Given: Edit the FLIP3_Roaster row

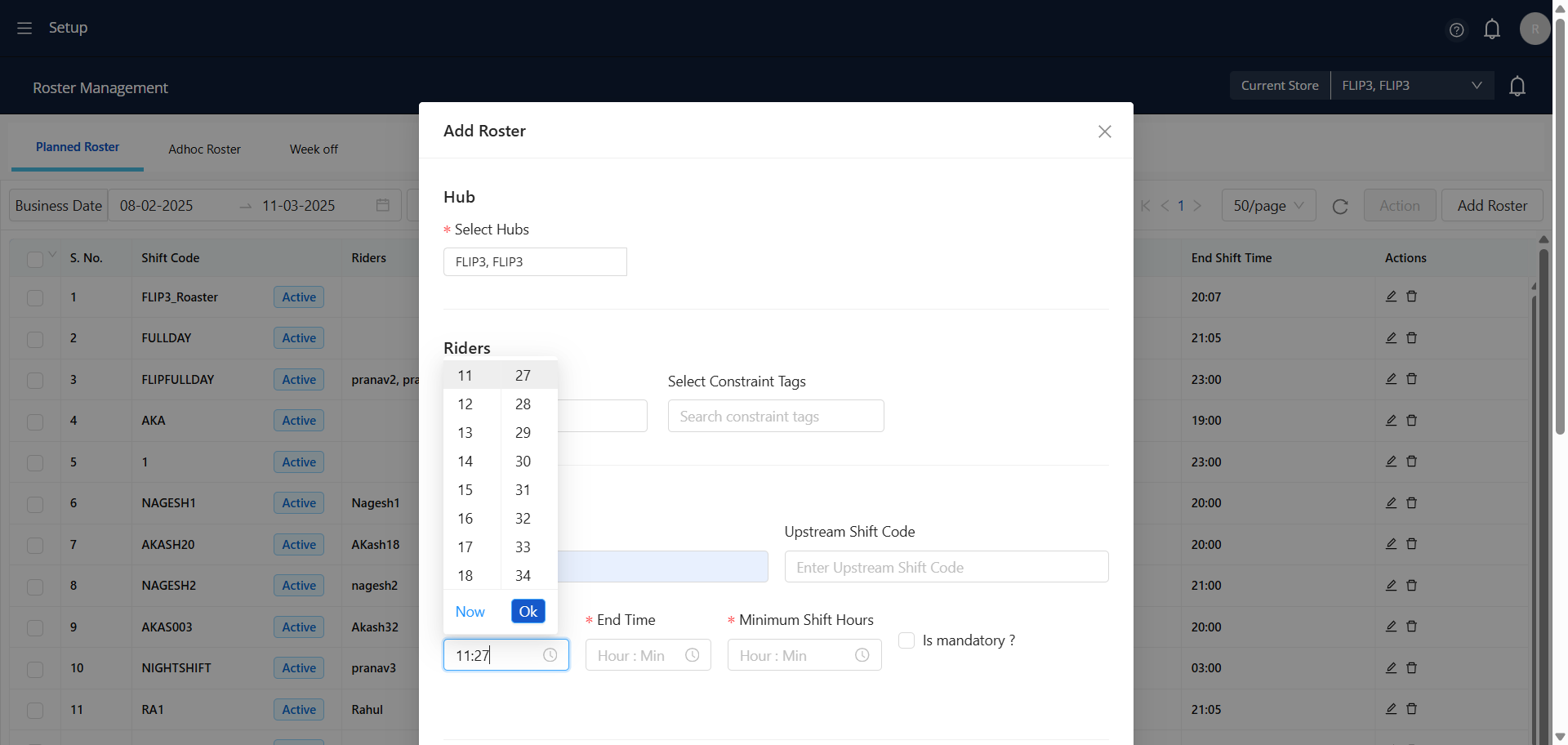Looking at the screenshot, I should point(1391,297).
